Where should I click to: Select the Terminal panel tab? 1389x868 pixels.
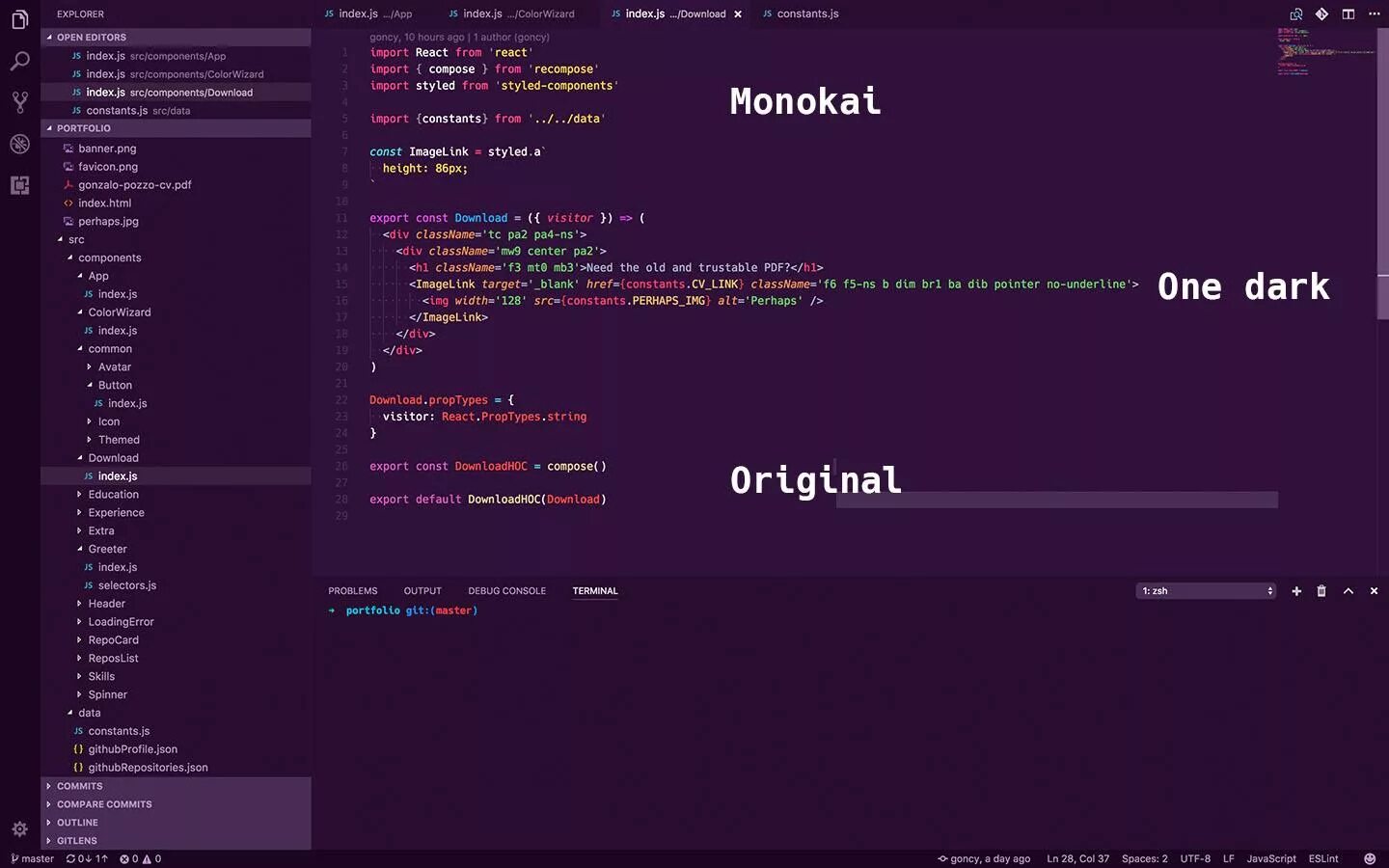[595, 591]
